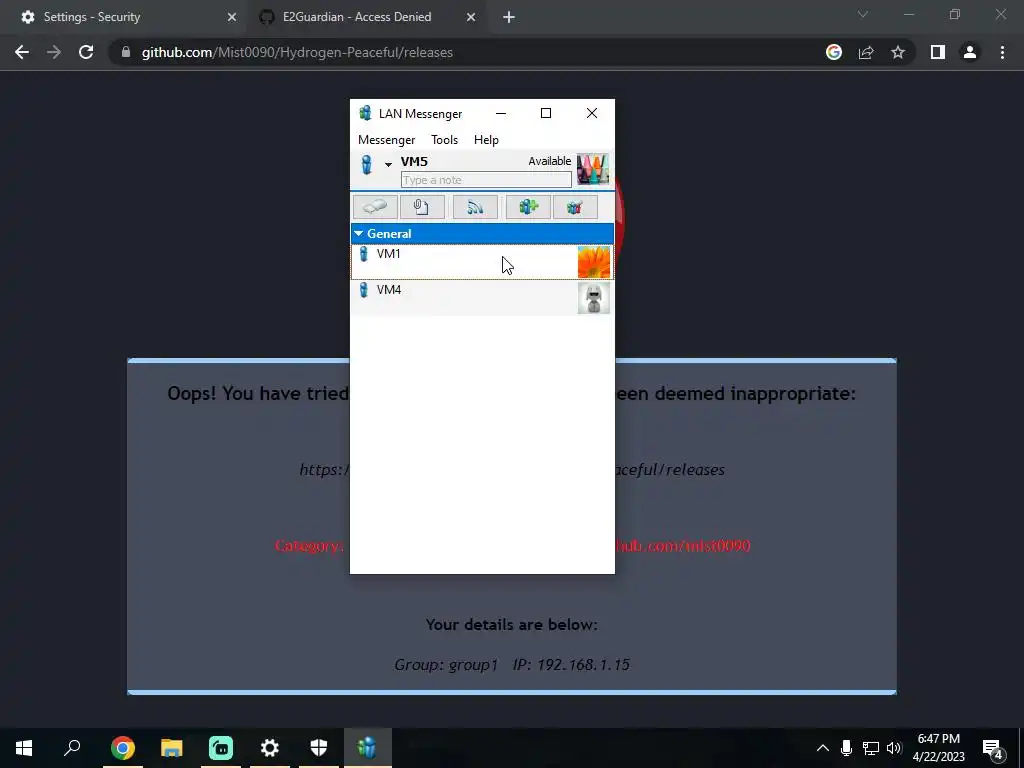
Task: Open the Tools menu
Action: click(444, 140)
